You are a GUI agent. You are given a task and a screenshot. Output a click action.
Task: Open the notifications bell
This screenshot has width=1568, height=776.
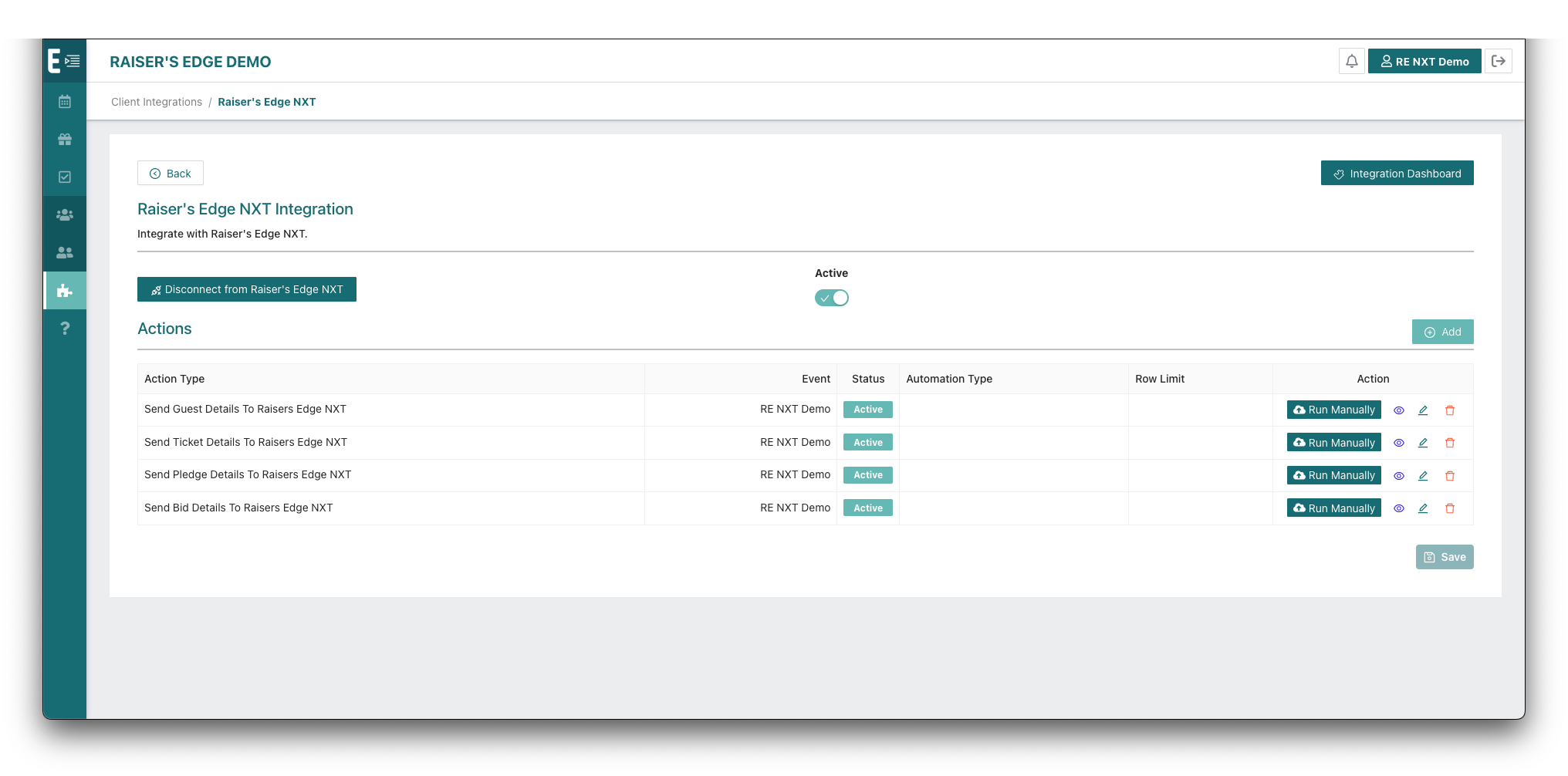point(1352,61)
